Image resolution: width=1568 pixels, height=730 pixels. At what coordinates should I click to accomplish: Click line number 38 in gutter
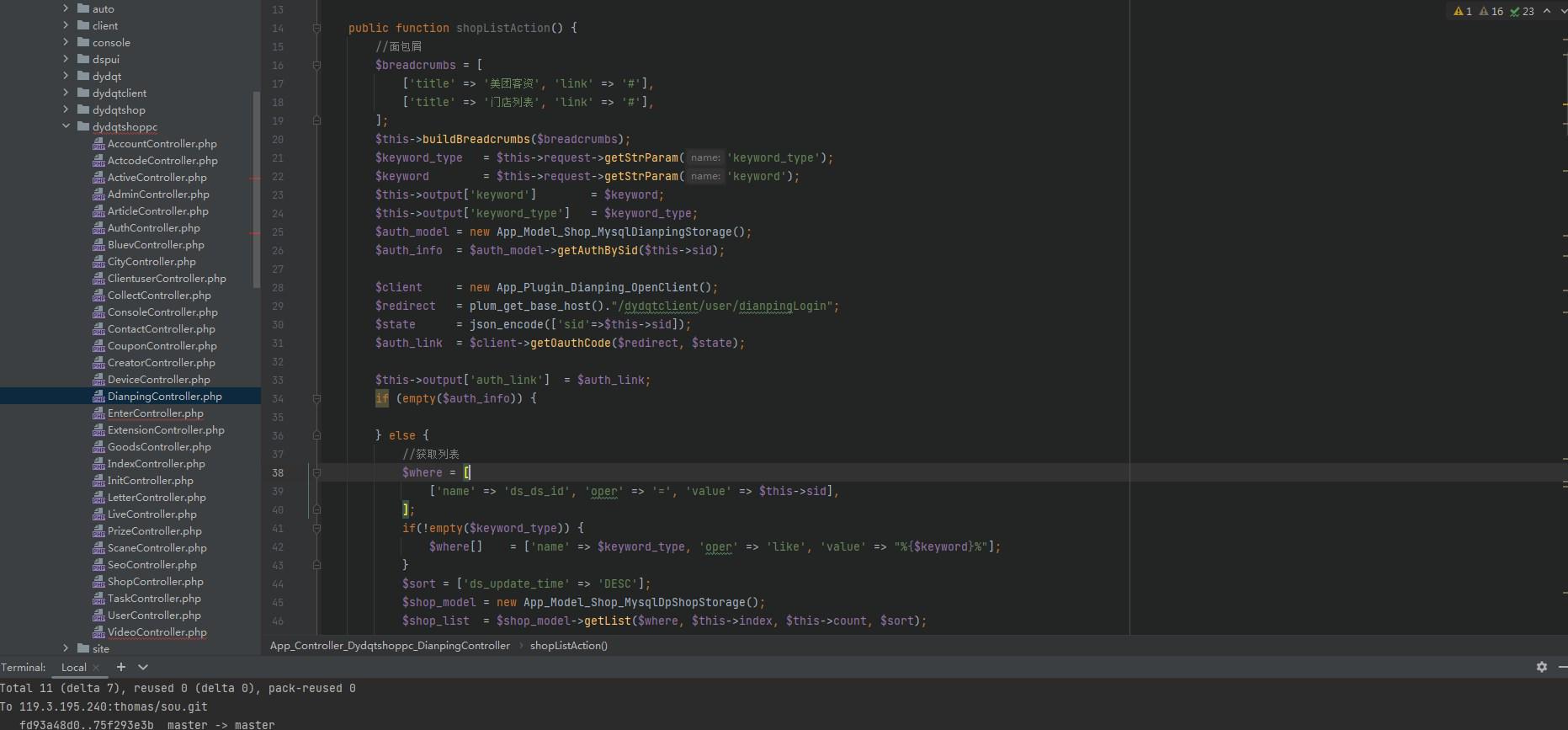point(278,473)
